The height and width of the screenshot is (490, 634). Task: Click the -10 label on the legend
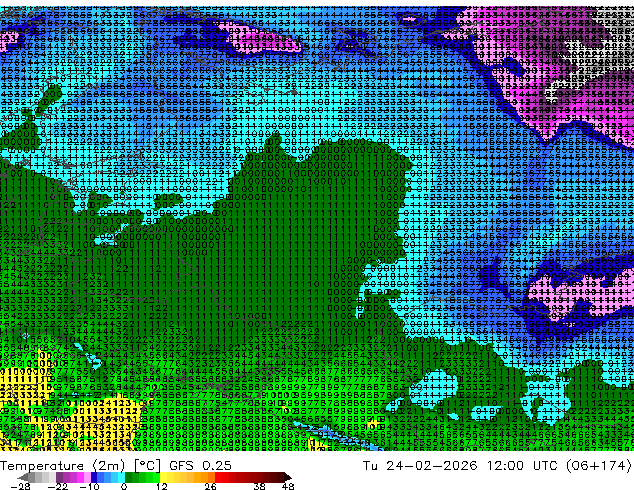90,486
